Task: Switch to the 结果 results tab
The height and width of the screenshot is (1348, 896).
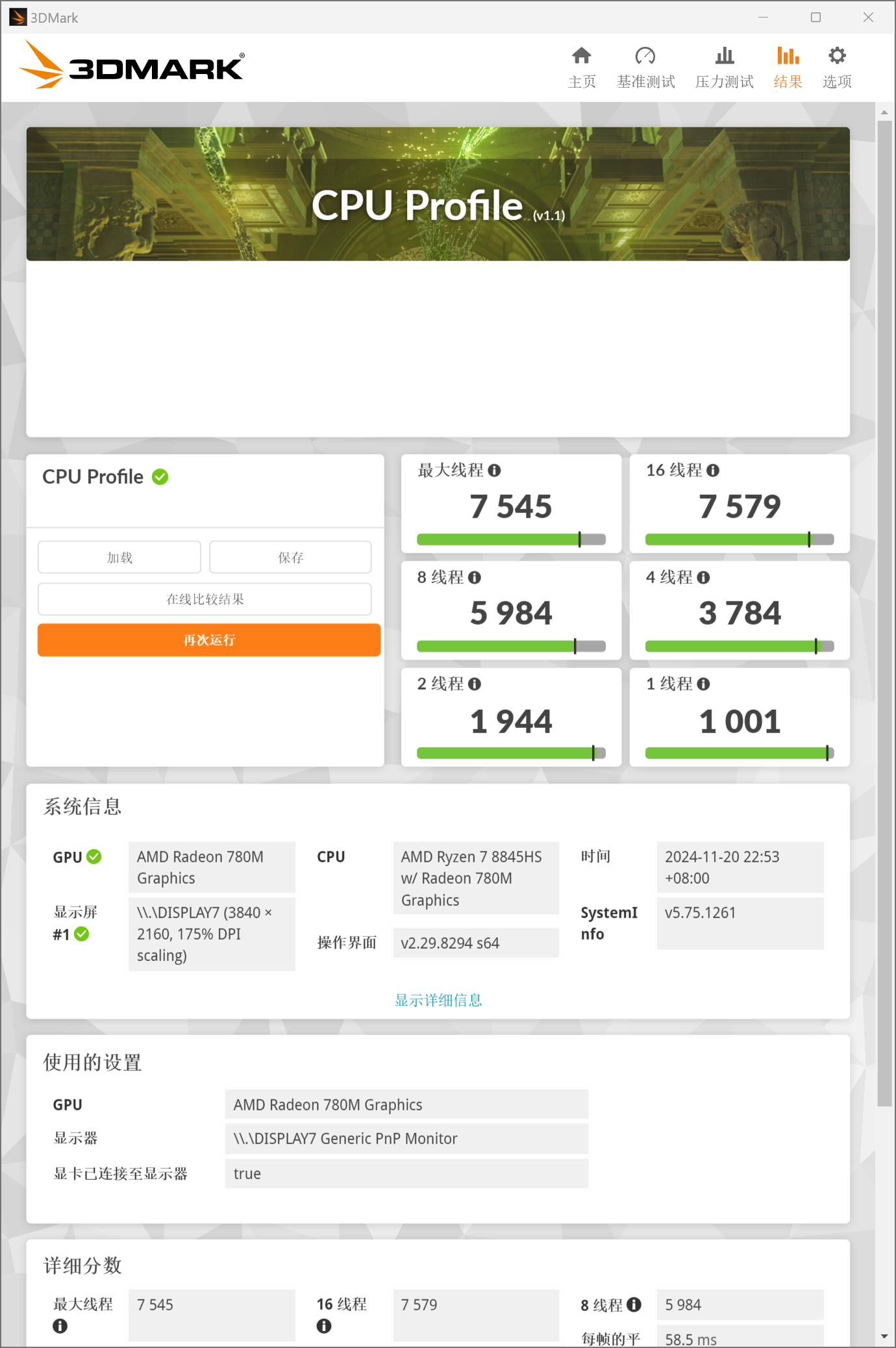Action: click(x=788, y=68)
